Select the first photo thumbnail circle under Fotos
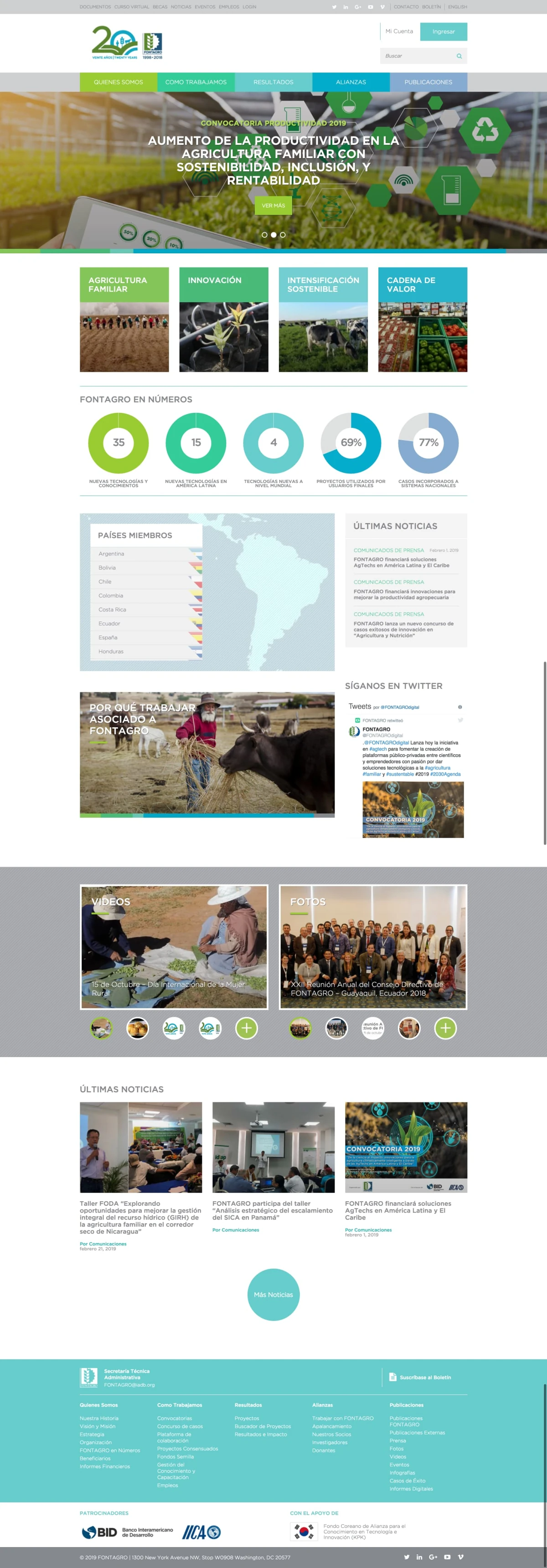The height and width of the screenshot is (1568, 547). [x=300, y=1028]
